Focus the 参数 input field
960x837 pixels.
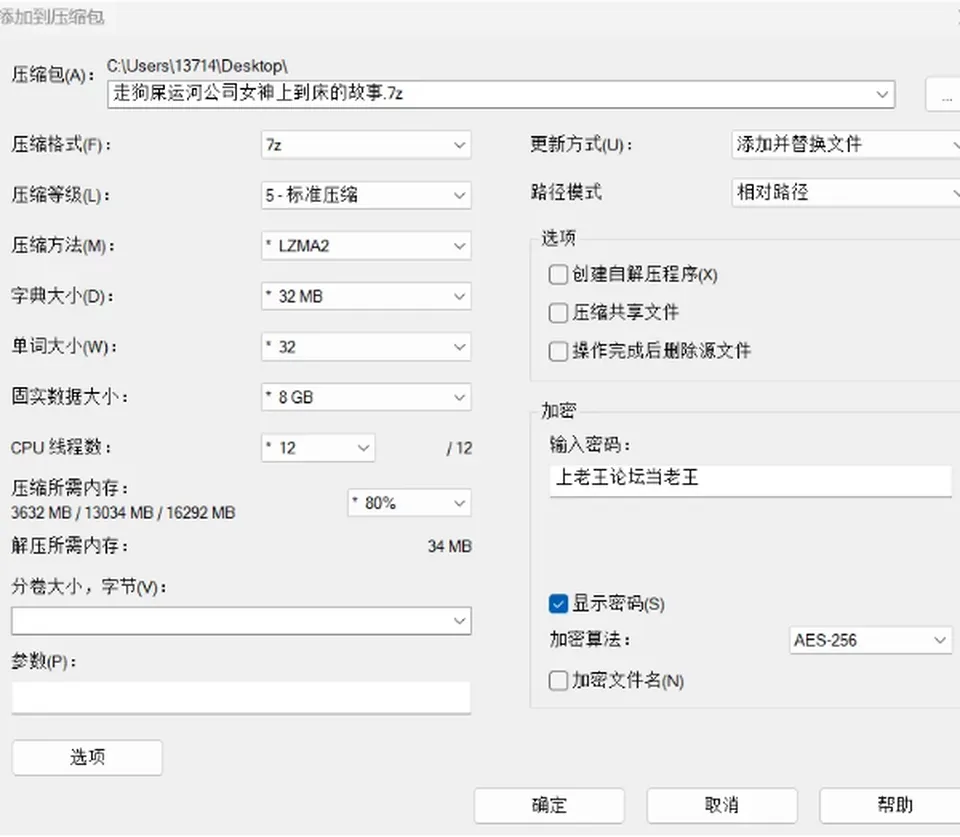[x=241, y=697]
